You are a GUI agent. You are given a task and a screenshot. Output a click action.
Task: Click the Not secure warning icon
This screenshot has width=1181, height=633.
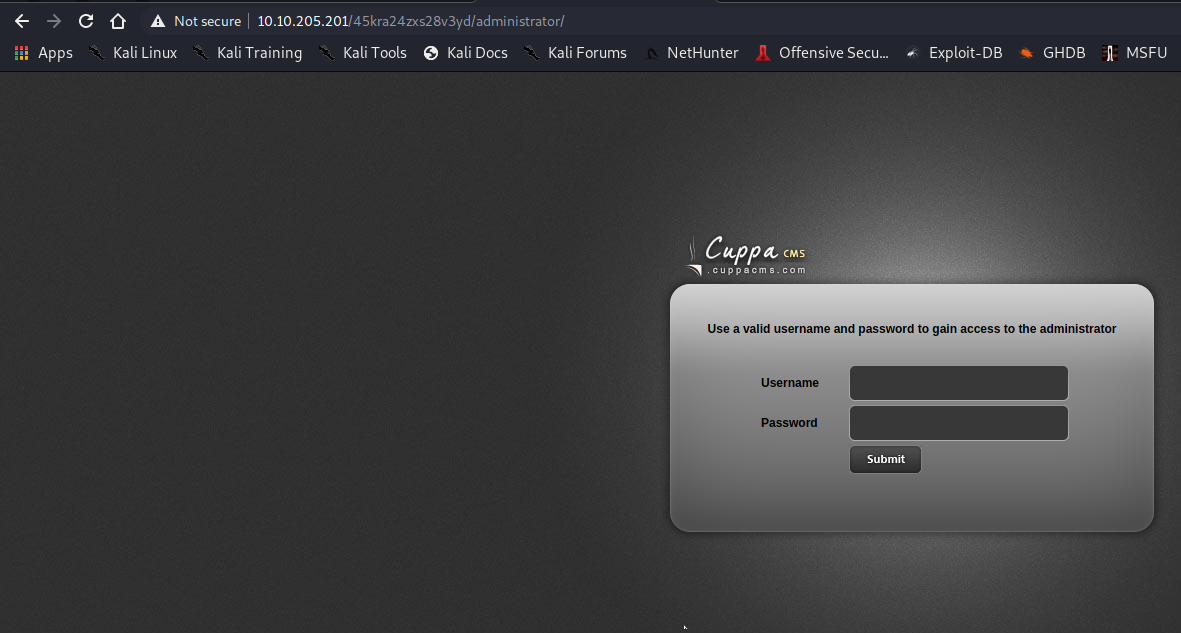(x=157, y=21)
